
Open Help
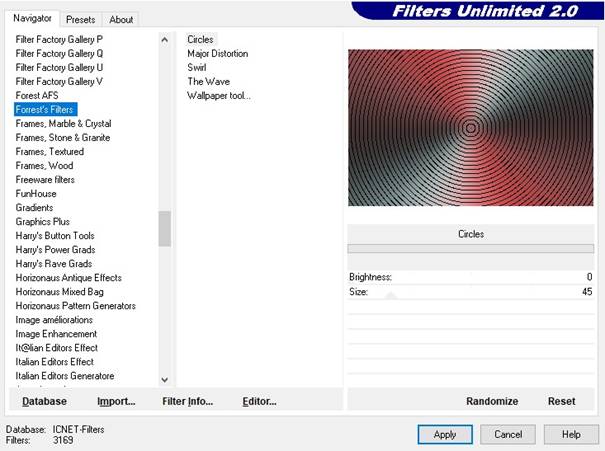pos(571,434)
